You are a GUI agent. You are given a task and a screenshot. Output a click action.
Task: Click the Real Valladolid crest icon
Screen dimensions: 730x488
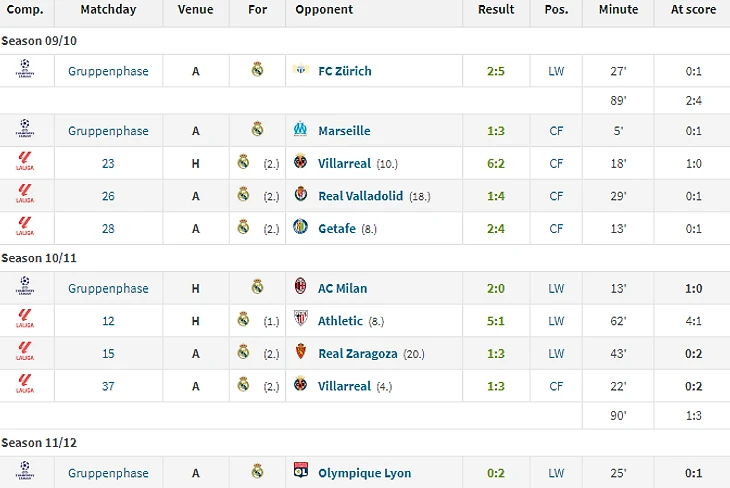[301, 194]
